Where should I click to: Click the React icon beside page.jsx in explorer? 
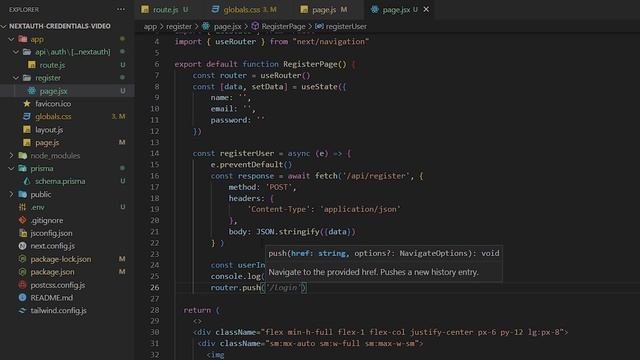click(x=31, y=91)
